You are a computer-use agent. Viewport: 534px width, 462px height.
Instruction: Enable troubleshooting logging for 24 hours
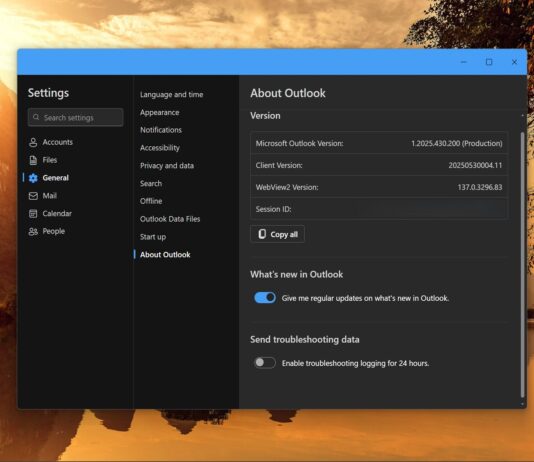pyautogui.click(x=265, y=363)
